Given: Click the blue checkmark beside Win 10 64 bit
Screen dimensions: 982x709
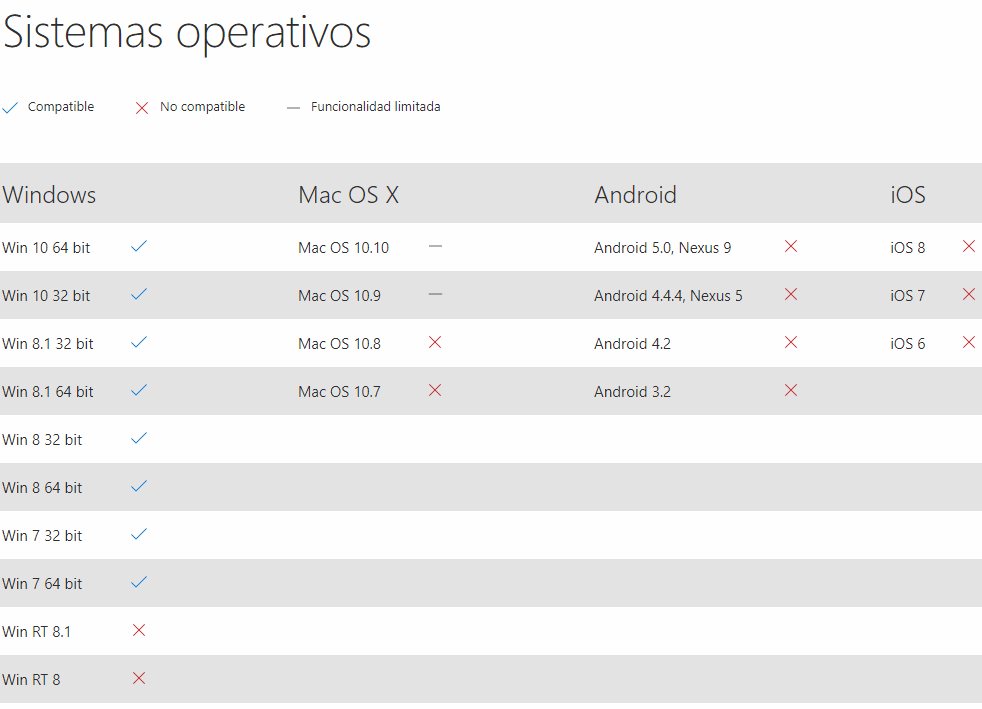Looking at the screenshot, I should [139, 246].
